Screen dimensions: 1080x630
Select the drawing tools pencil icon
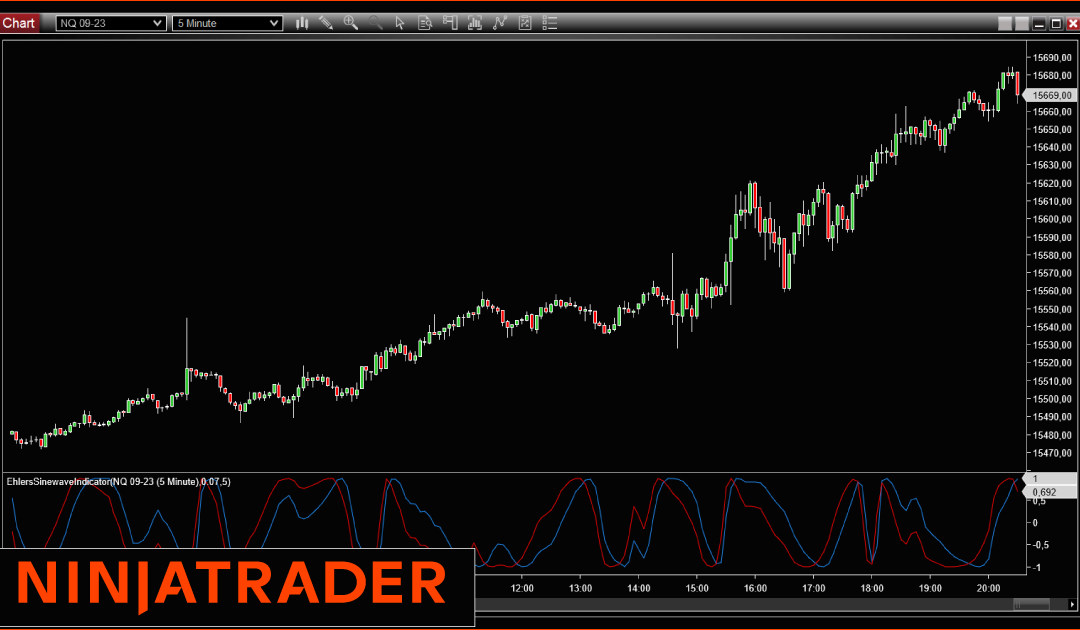[x=326, y=23]
